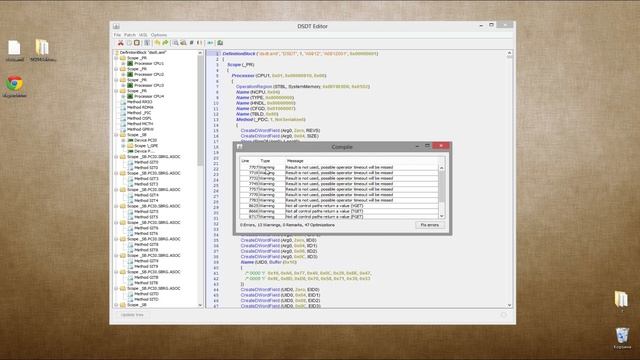Select the white document file on desktop
Viewport: 640px width, 360px height.
(14, 48)
